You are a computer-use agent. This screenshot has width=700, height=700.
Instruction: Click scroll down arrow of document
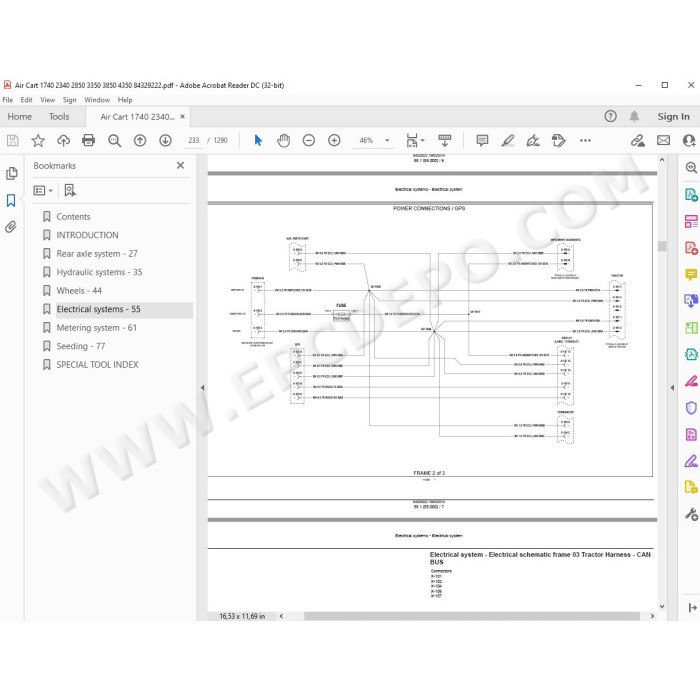(662, 606)
